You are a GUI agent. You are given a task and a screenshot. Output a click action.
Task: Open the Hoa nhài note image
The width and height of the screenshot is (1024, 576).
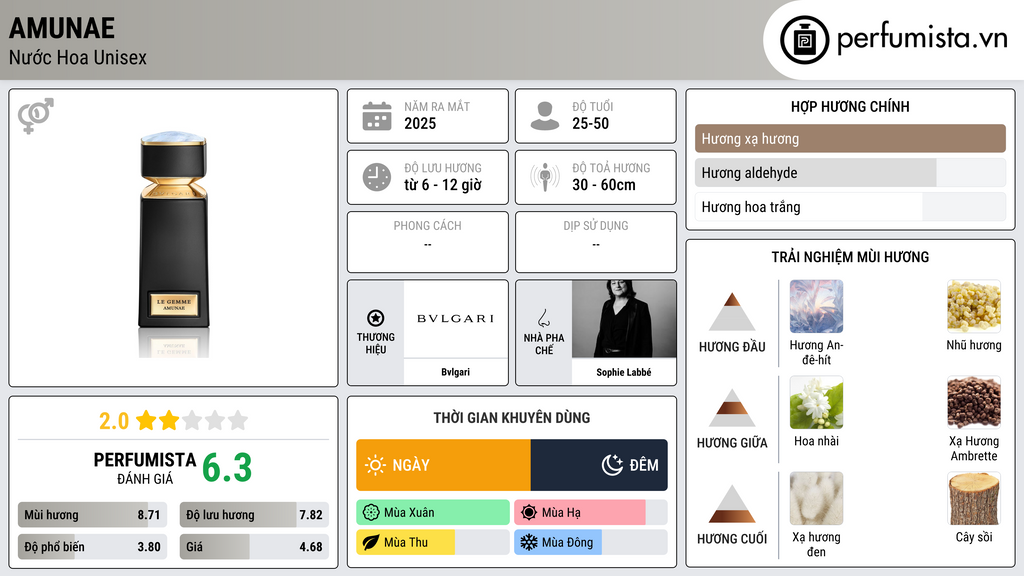816,402
